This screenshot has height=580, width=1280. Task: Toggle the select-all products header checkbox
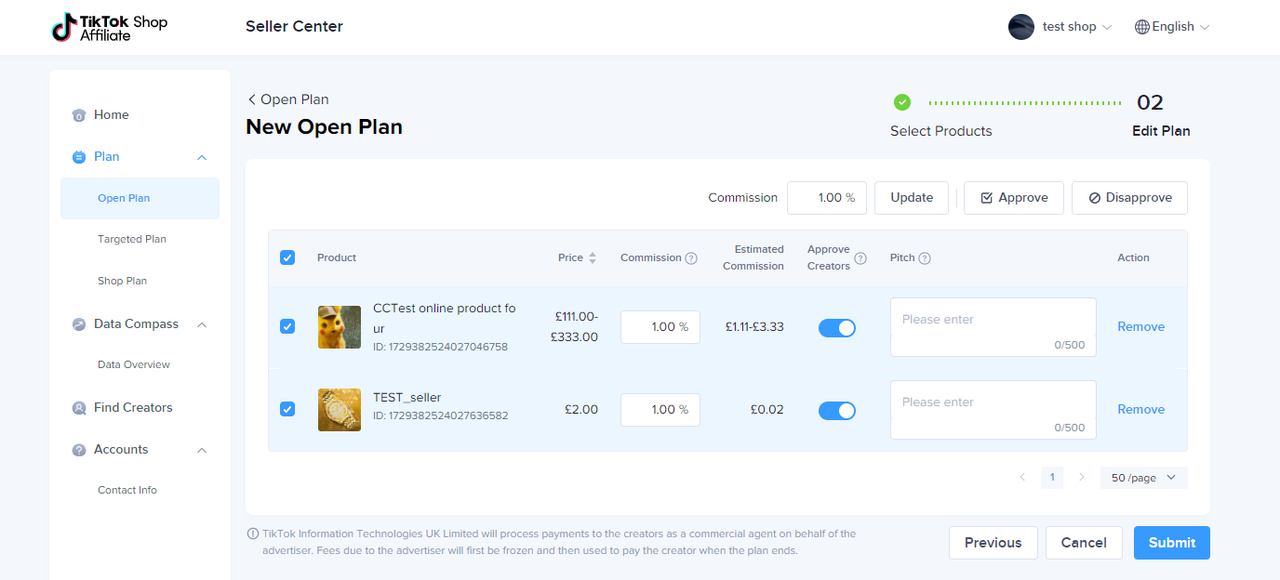pyautogui.click(x=288, y=258)
